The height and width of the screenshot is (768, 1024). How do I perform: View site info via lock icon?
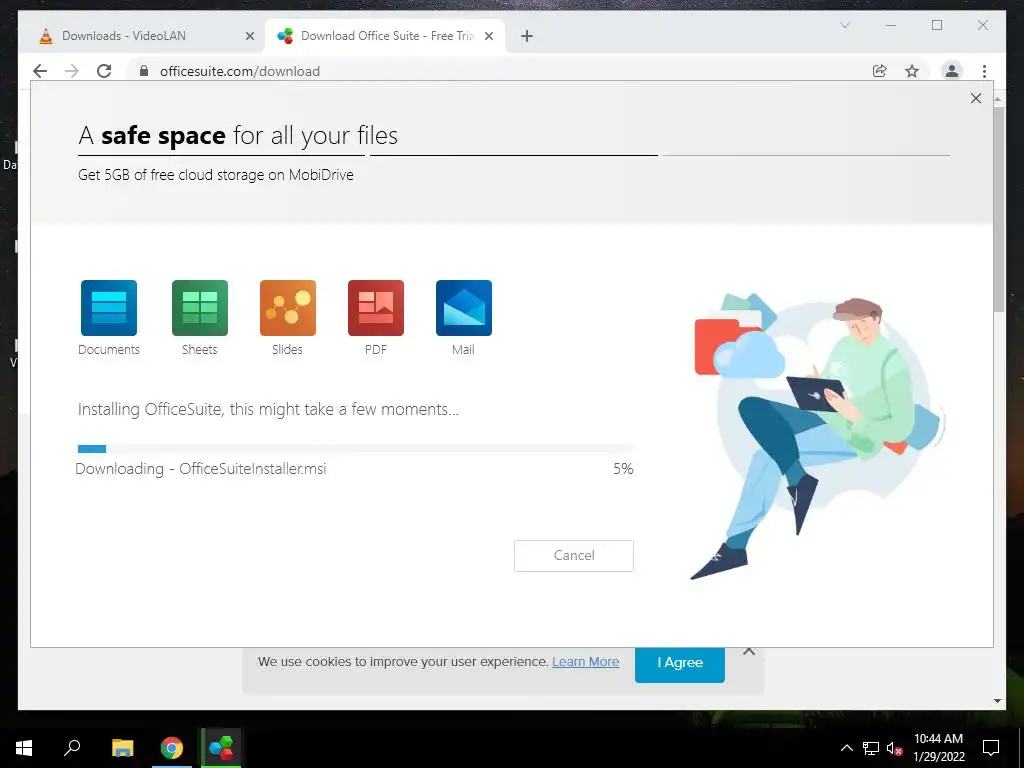144,71
